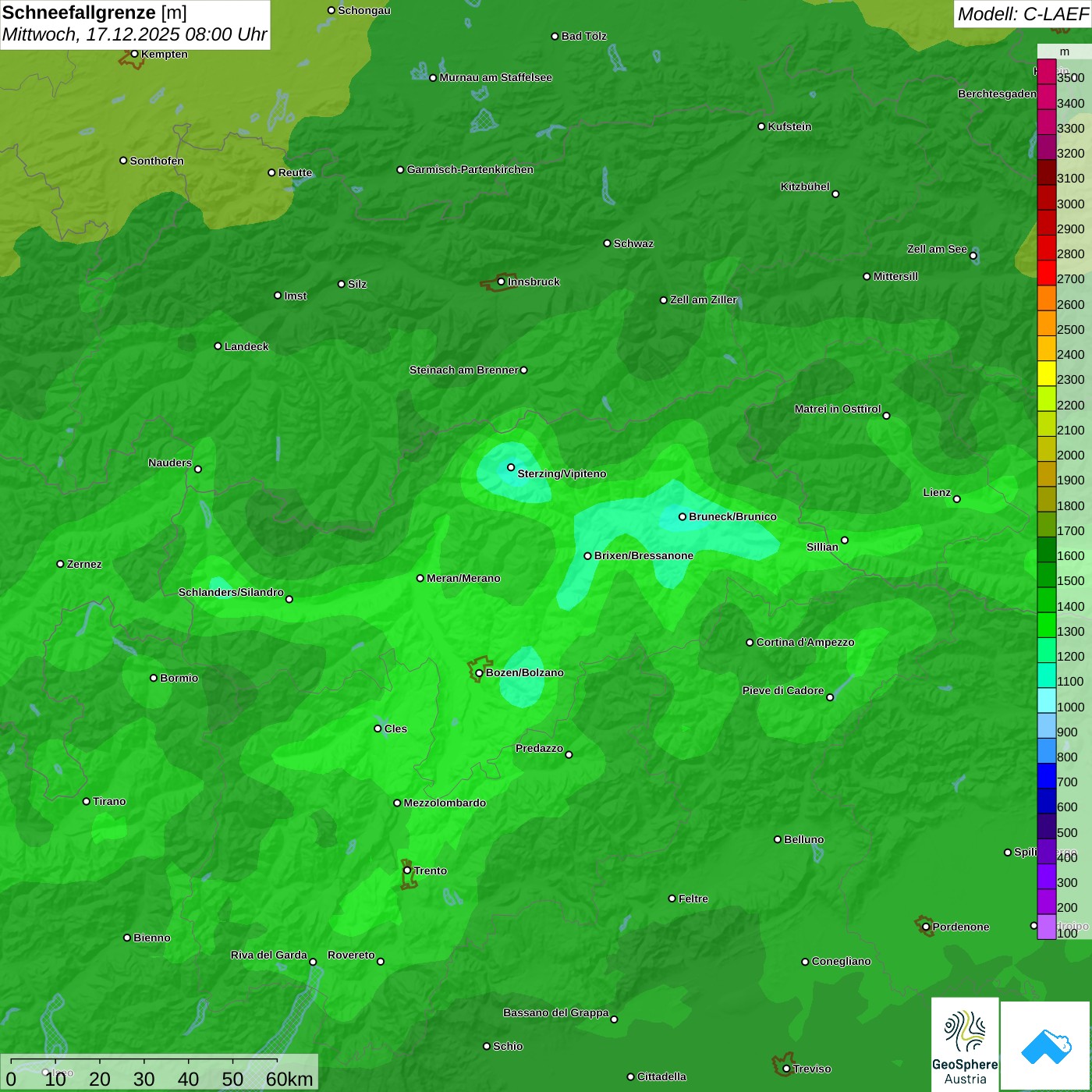The image size is (1092, 1092).
Task: Select the 'Murnau am Staffelsee' label
Action: point(496,77)
